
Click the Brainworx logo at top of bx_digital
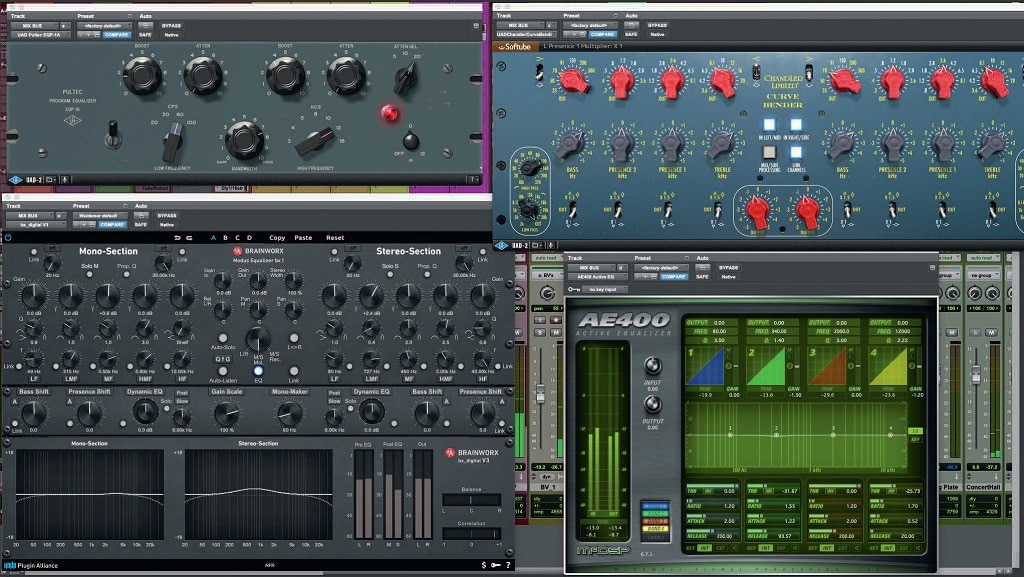[259, 251]
